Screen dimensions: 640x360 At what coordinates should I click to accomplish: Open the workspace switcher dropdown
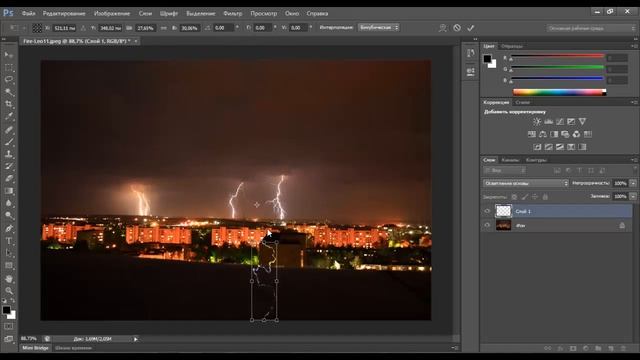coord(591,28)
